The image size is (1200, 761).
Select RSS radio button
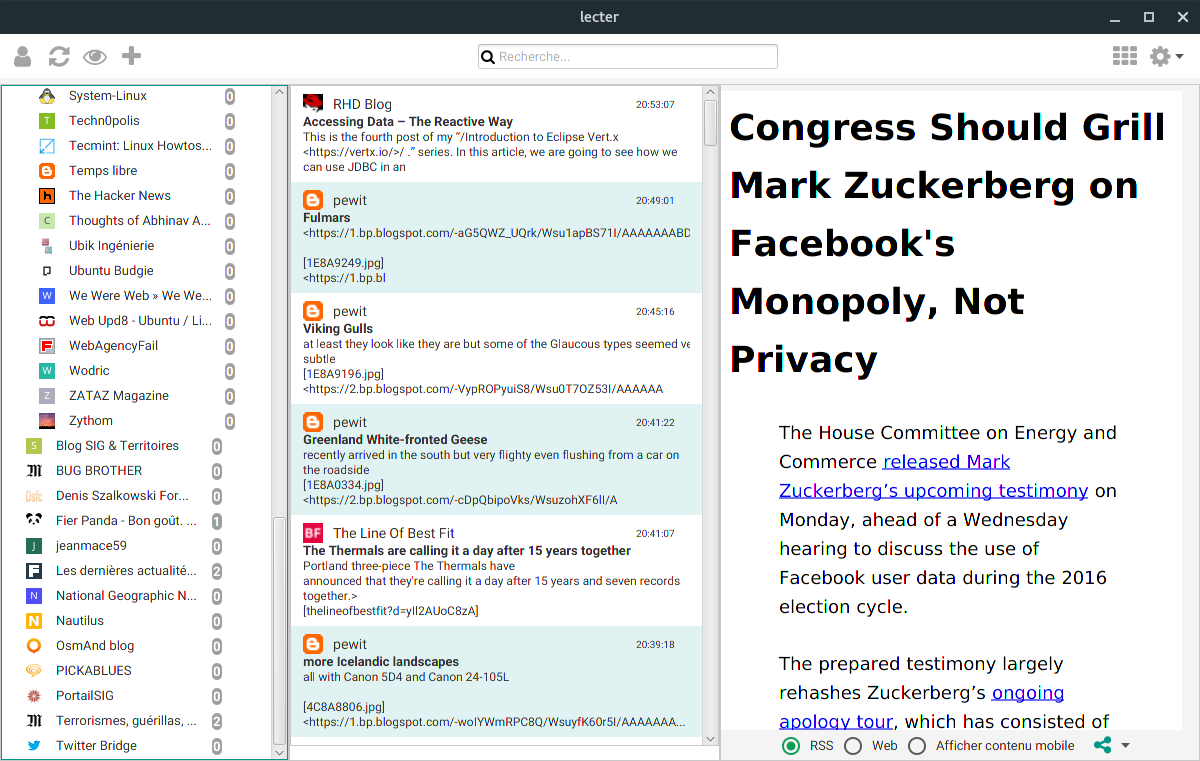[792, 746]
